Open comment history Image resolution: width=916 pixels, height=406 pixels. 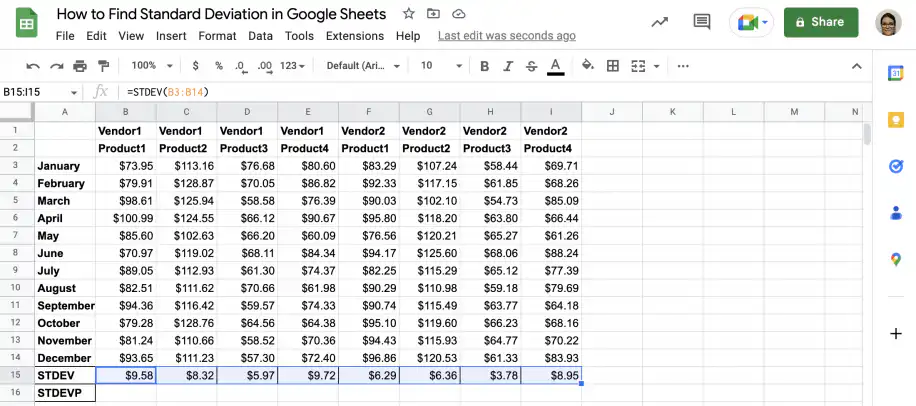702,22
